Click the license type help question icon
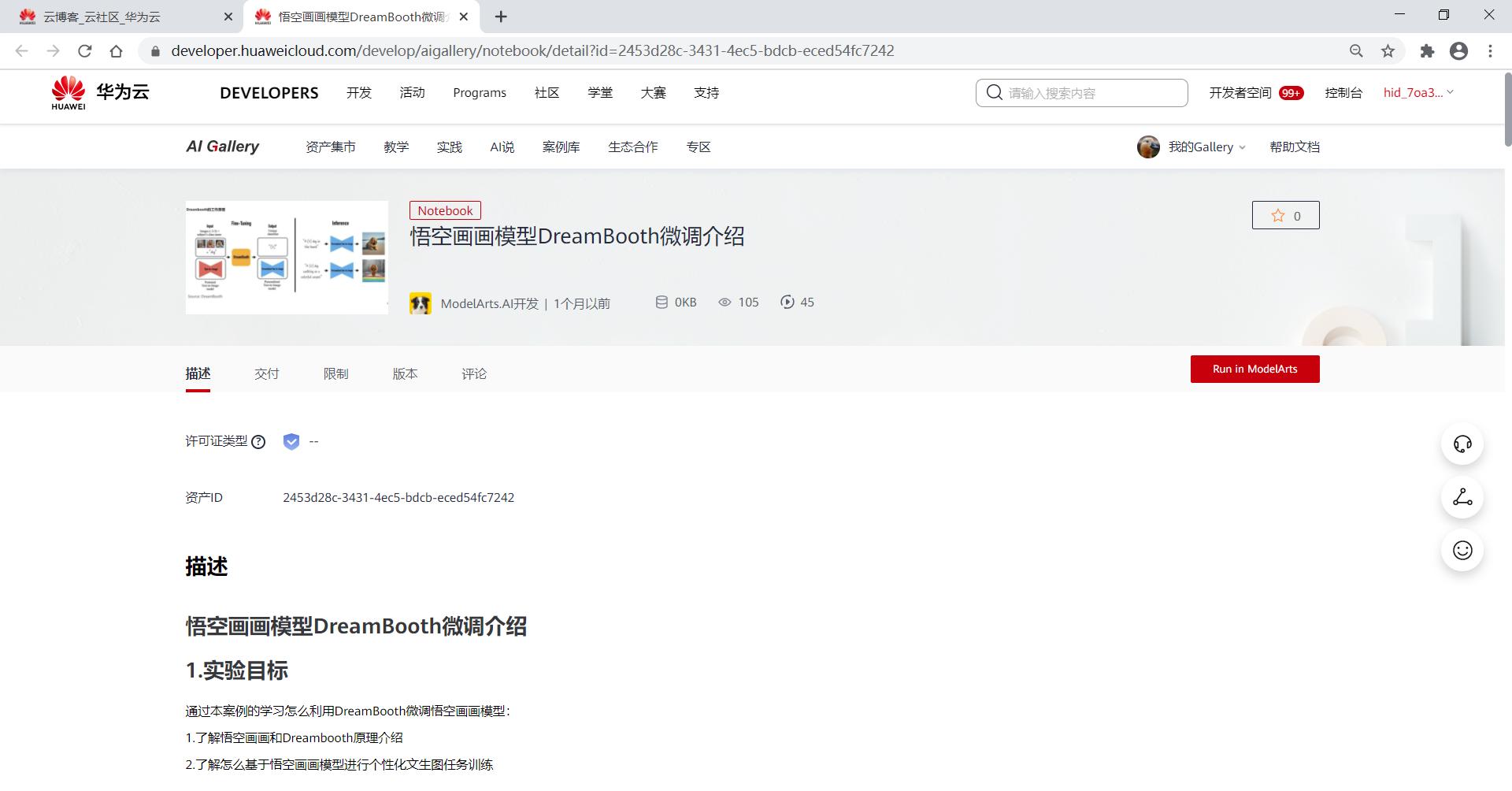 tap(258, 442)
